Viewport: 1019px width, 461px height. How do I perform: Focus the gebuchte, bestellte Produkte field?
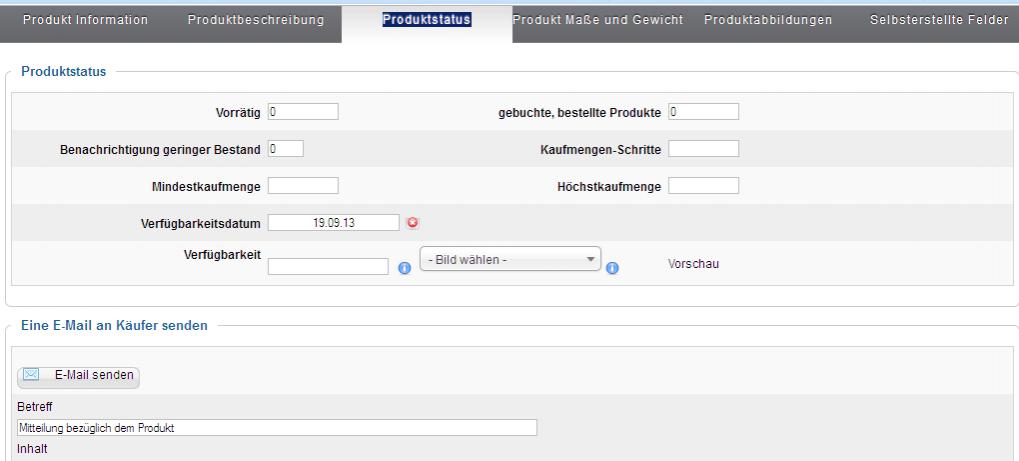click(x=703, y=112)
